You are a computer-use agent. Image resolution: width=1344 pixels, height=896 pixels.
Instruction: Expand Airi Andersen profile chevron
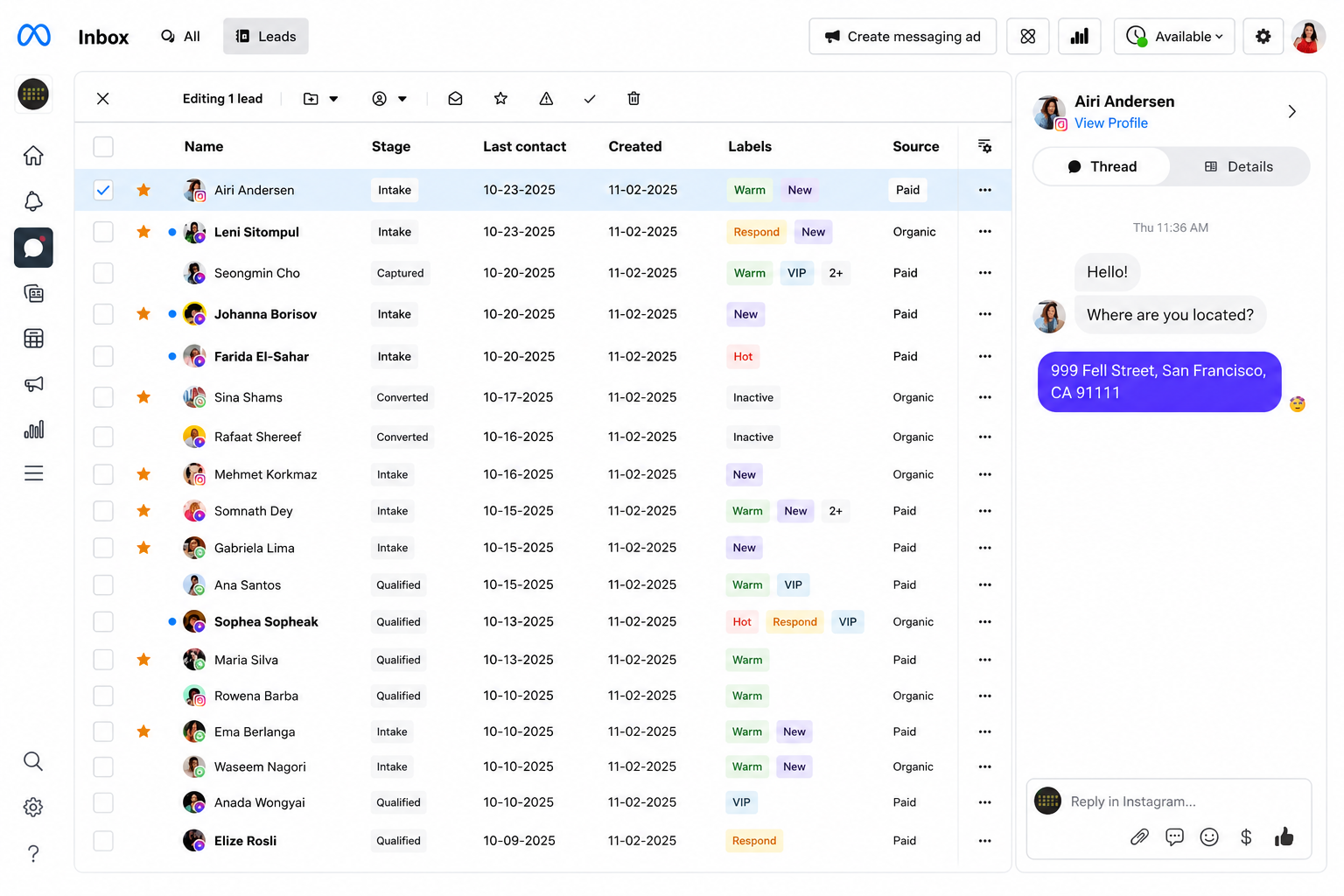pos(1291,112)
